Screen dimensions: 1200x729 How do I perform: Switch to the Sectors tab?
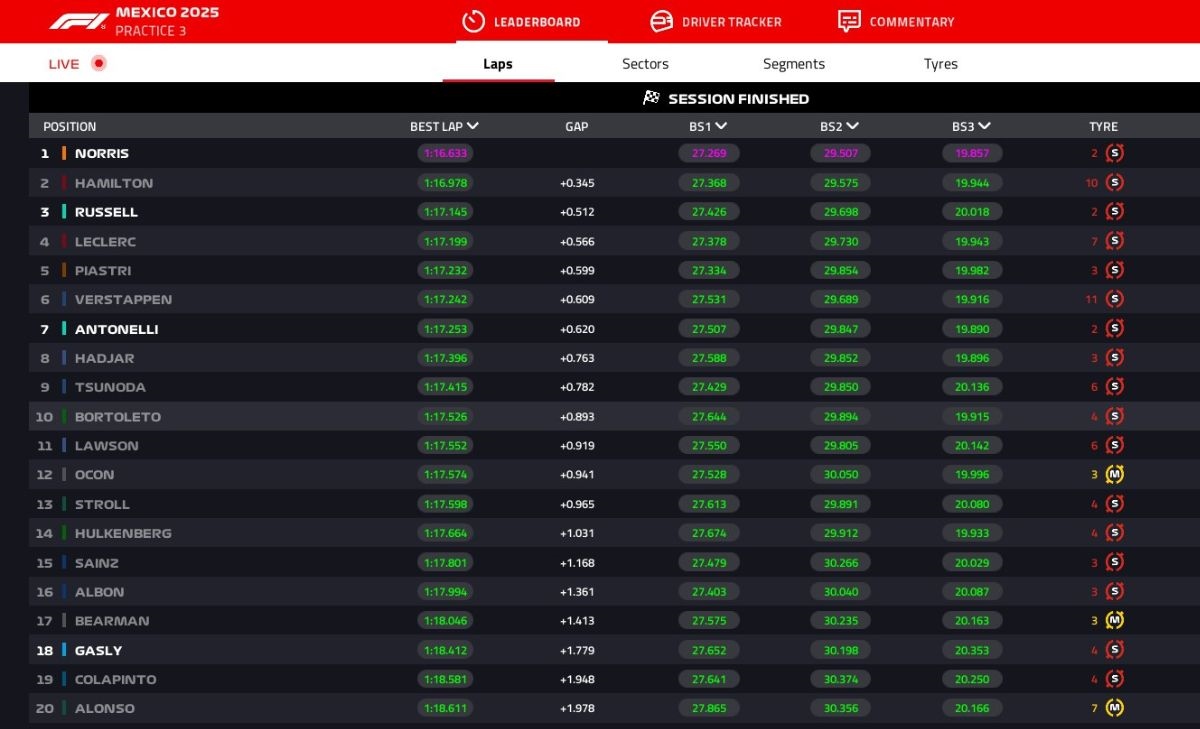click(645, 64)
